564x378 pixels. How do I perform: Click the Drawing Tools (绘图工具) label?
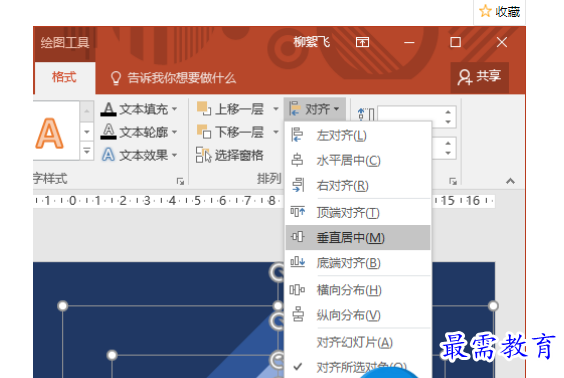[65, 42]
